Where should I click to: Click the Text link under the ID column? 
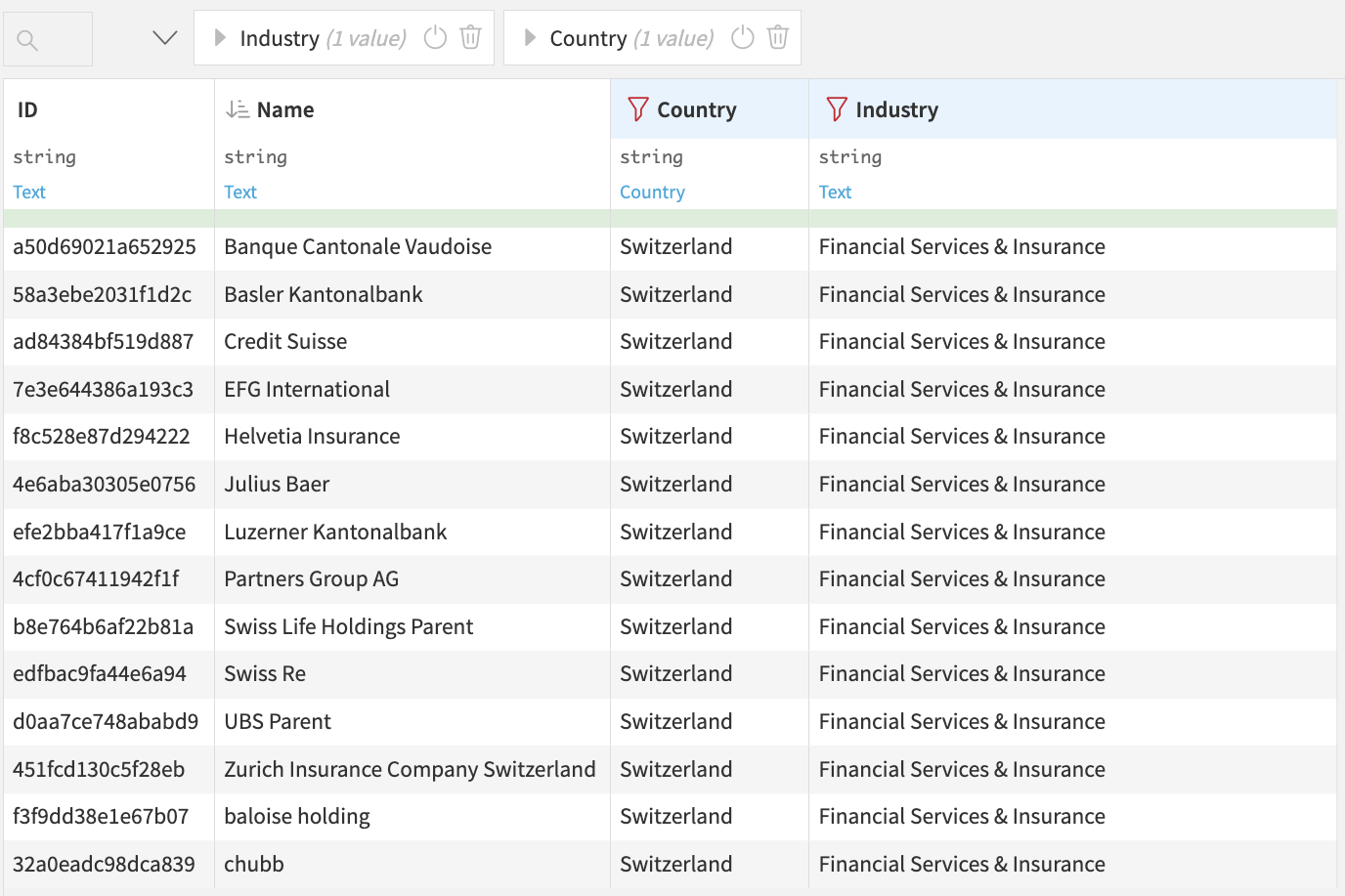[28, 192]
